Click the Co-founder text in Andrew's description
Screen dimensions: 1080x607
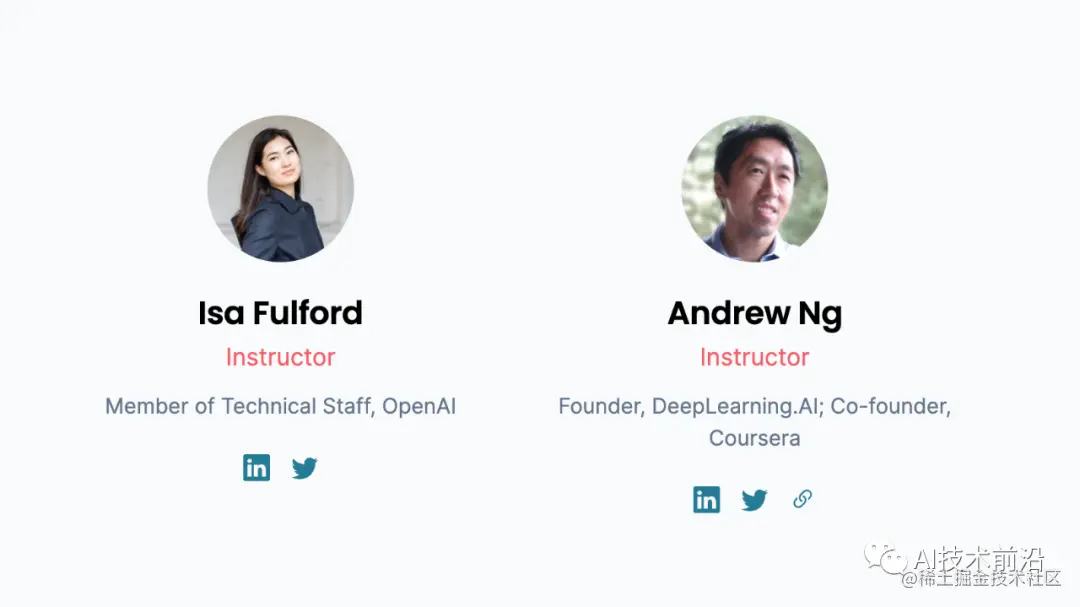click(x=889, y=406)
